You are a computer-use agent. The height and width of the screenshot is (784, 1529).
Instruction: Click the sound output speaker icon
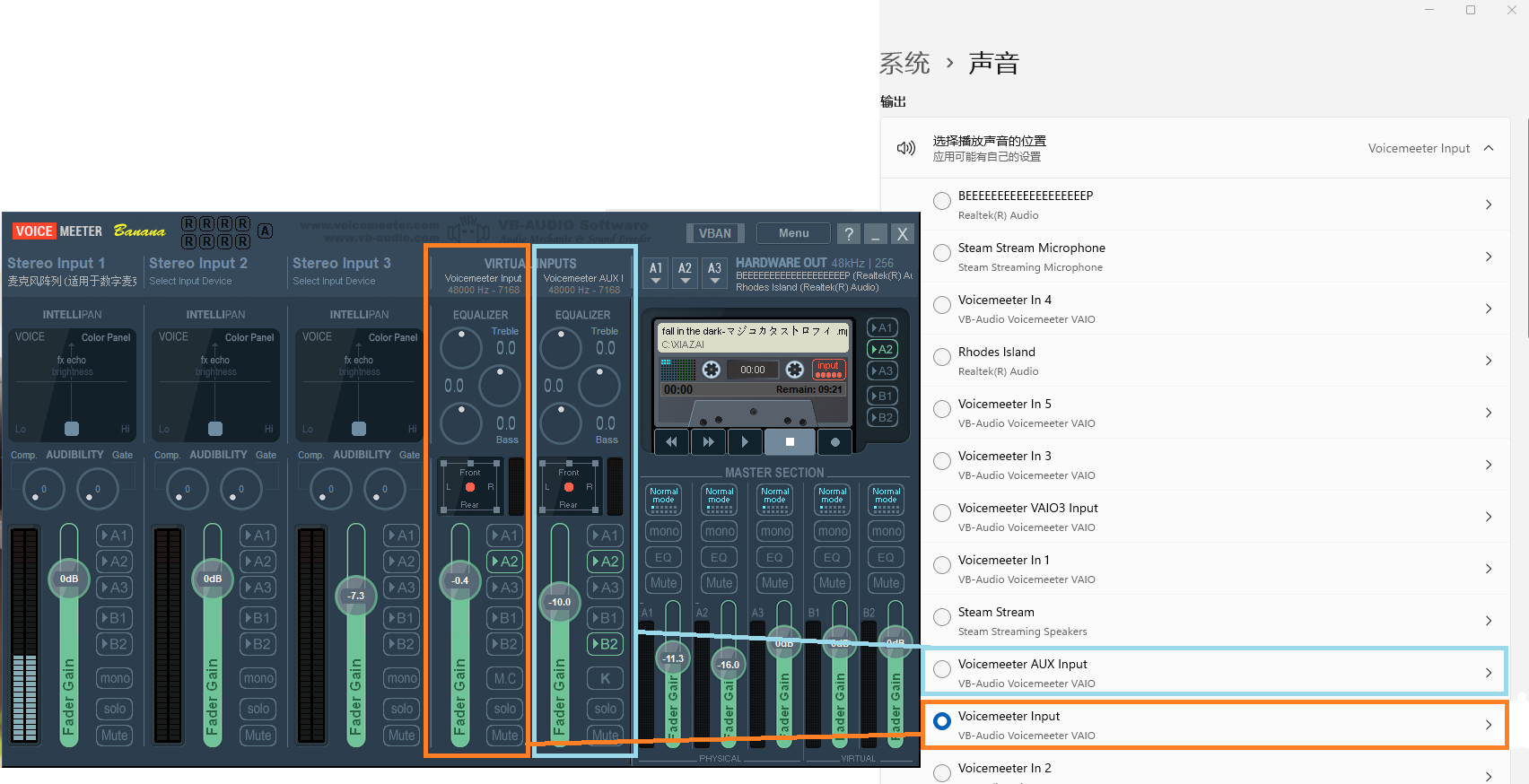click(x=906, y=148)
